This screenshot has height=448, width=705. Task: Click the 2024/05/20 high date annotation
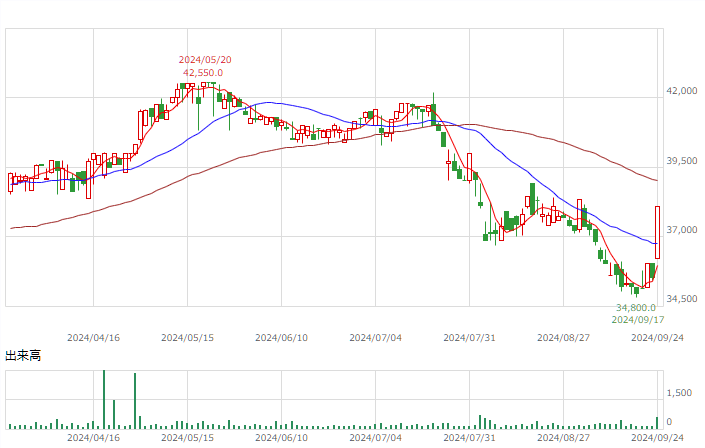pos(205,60)
